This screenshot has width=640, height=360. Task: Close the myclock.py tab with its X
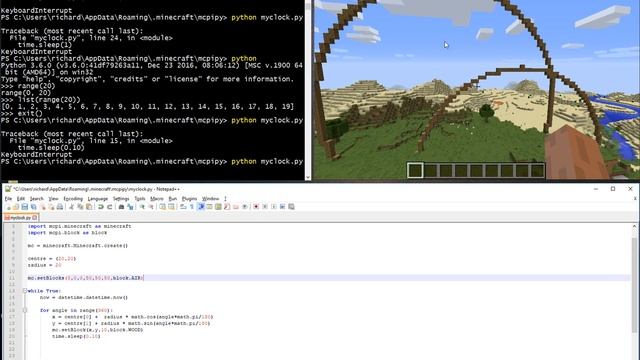(x=35, y=218)
